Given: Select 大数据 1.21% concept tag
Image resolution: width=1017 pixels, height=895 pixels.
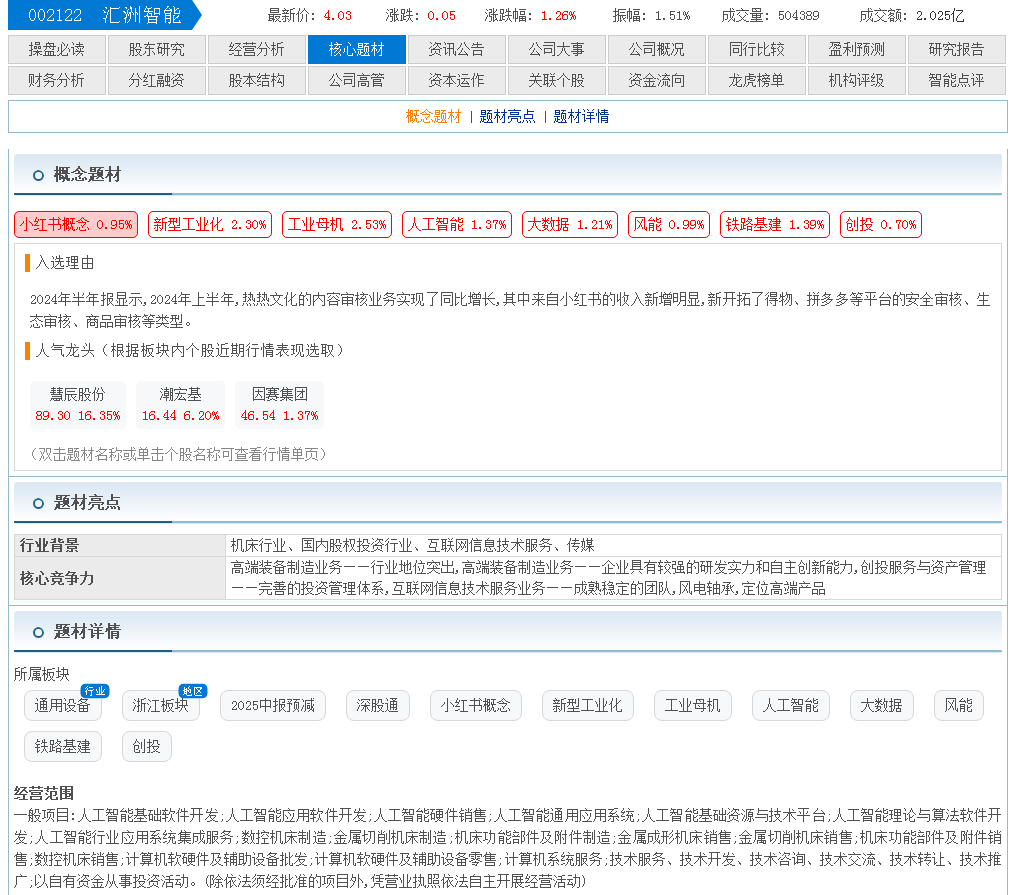Looking at the screenshot, I should tap(570, 225).
